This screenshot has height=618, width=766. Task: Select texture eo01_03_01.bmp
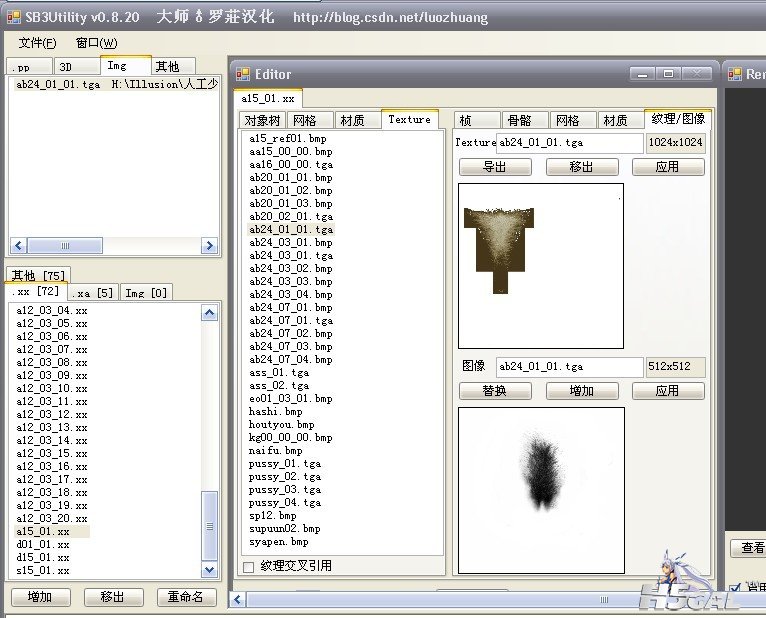click(291, 399)
